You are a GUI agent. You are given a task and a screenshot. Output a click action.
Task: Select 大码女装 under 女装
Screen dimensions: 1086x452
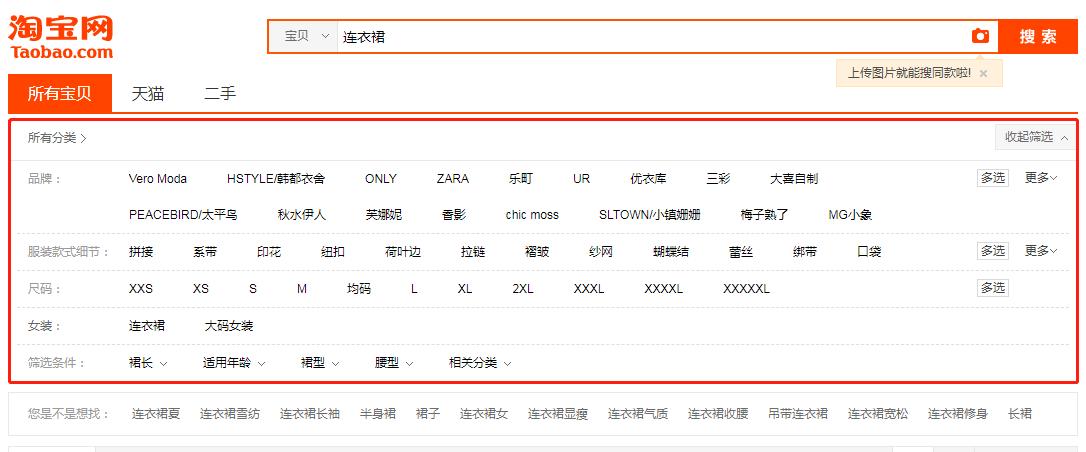(229, 325)
